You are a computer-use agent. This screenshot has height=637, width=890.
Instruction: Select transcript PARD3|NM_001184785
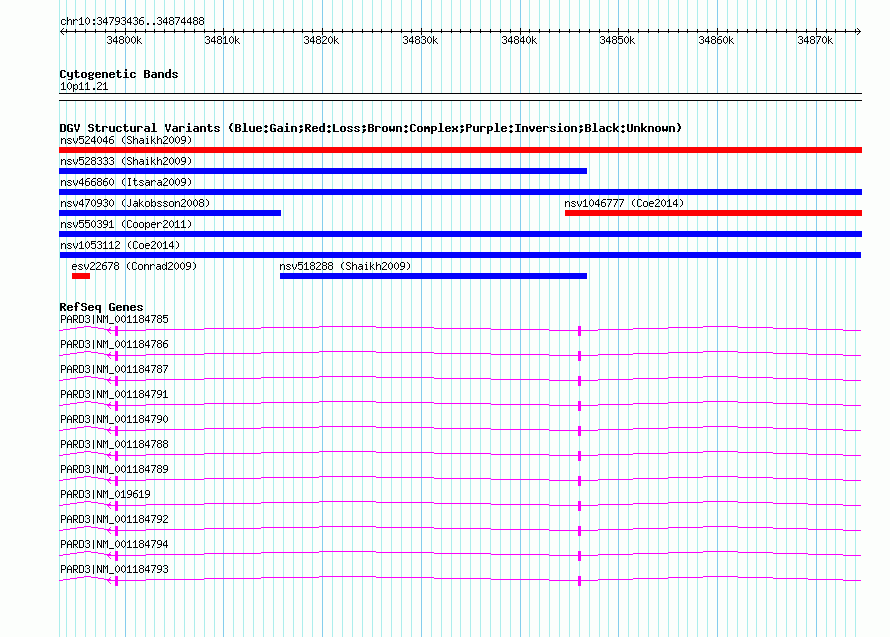114,320
